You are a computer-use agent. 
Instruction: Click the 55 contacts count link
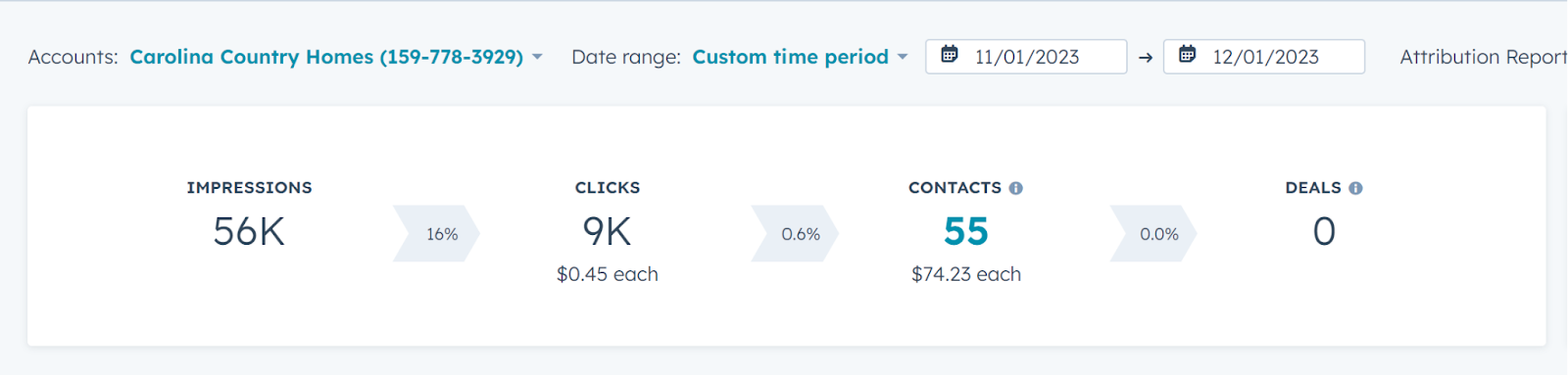[x=966, y=232]
